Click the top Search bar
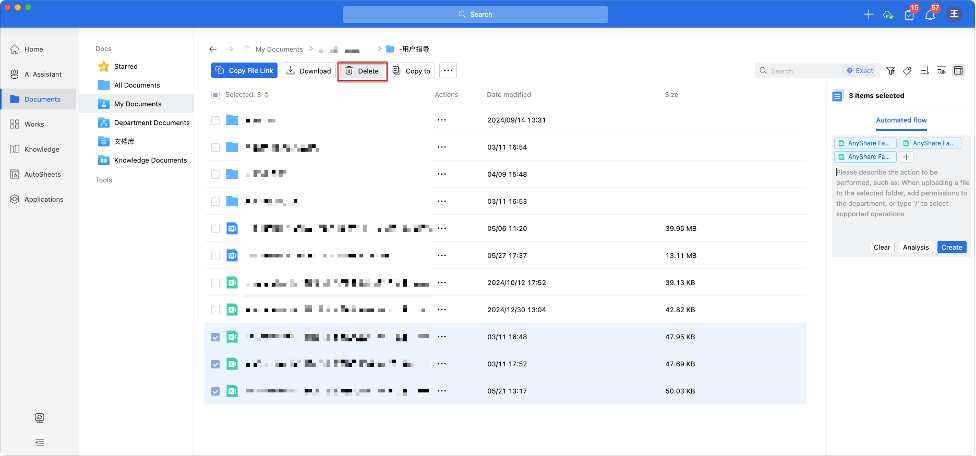The image size is (976, 456). tap(475, 15)
